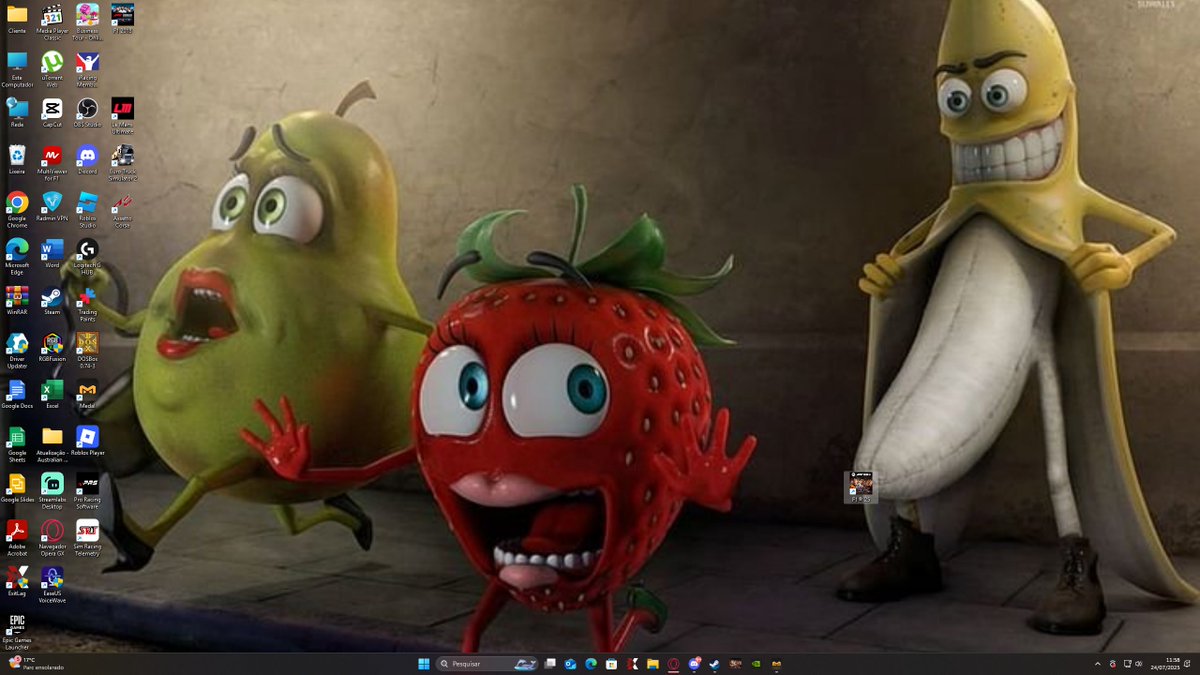Select the Trading Paints shortcut
This screenshot has width=1200, height=675.
pos(87,304)
